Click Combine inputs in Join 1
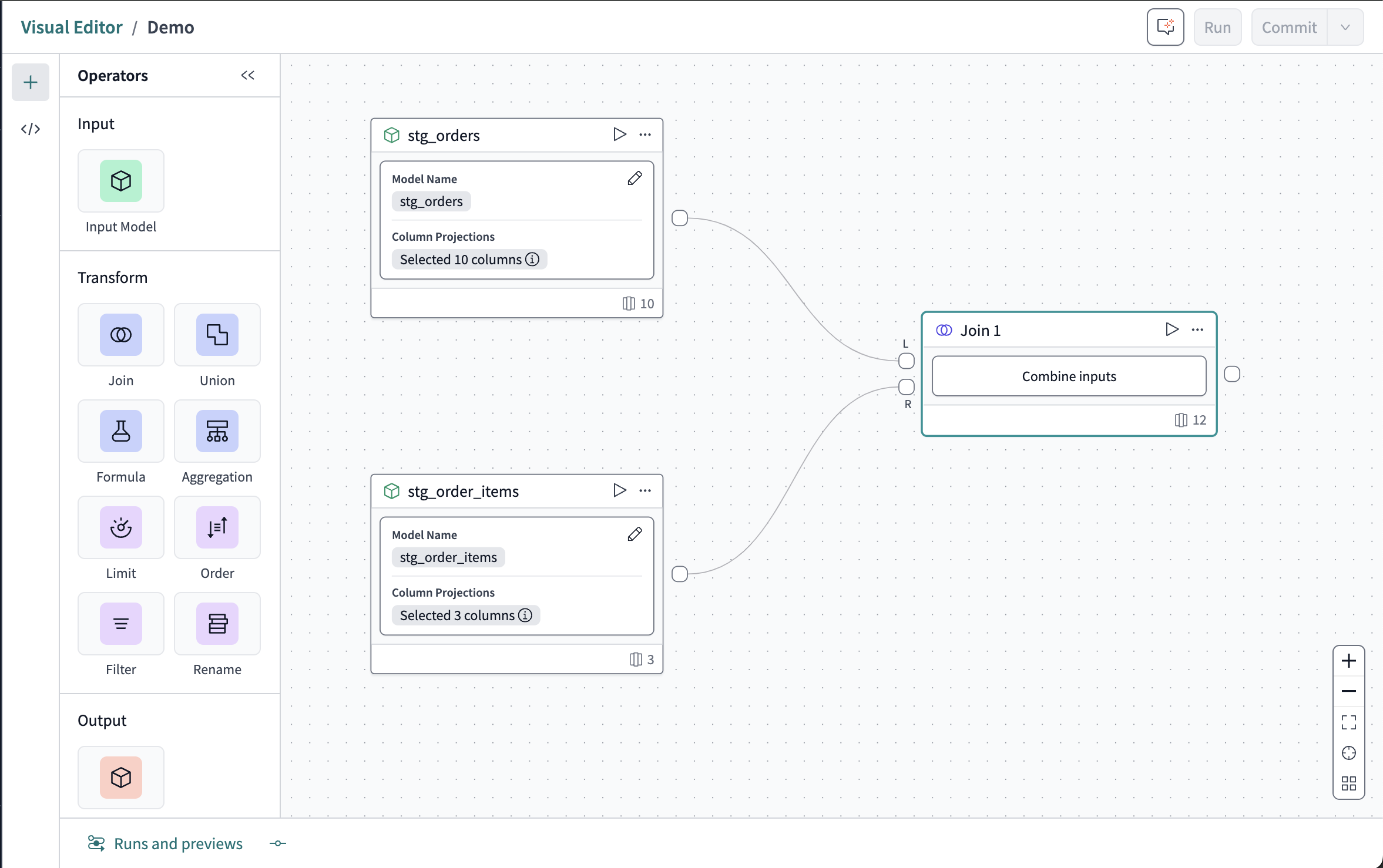 tap(1068, 376)
